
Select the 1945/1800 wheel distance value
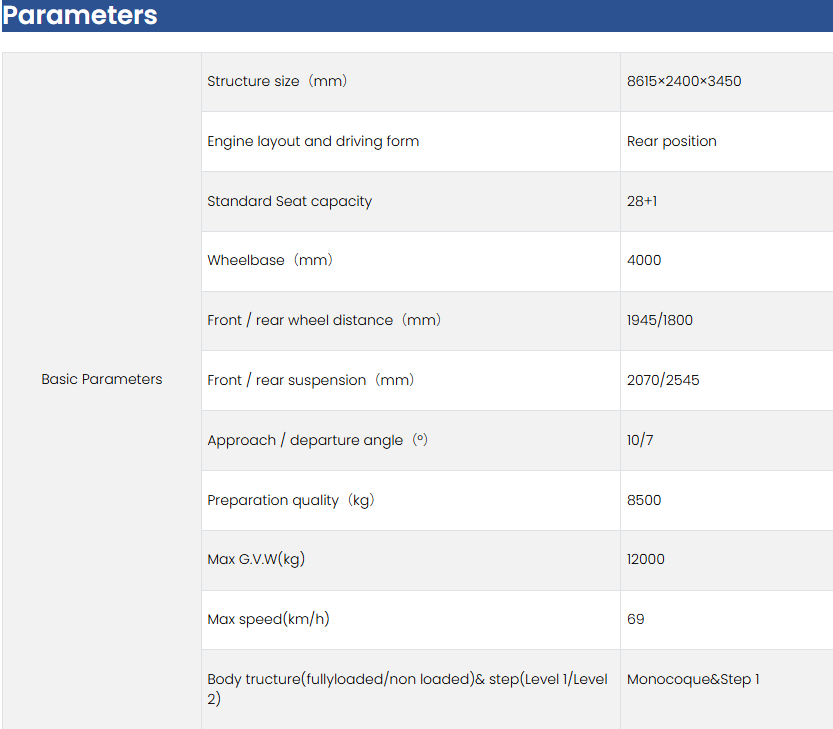point(659,320)
